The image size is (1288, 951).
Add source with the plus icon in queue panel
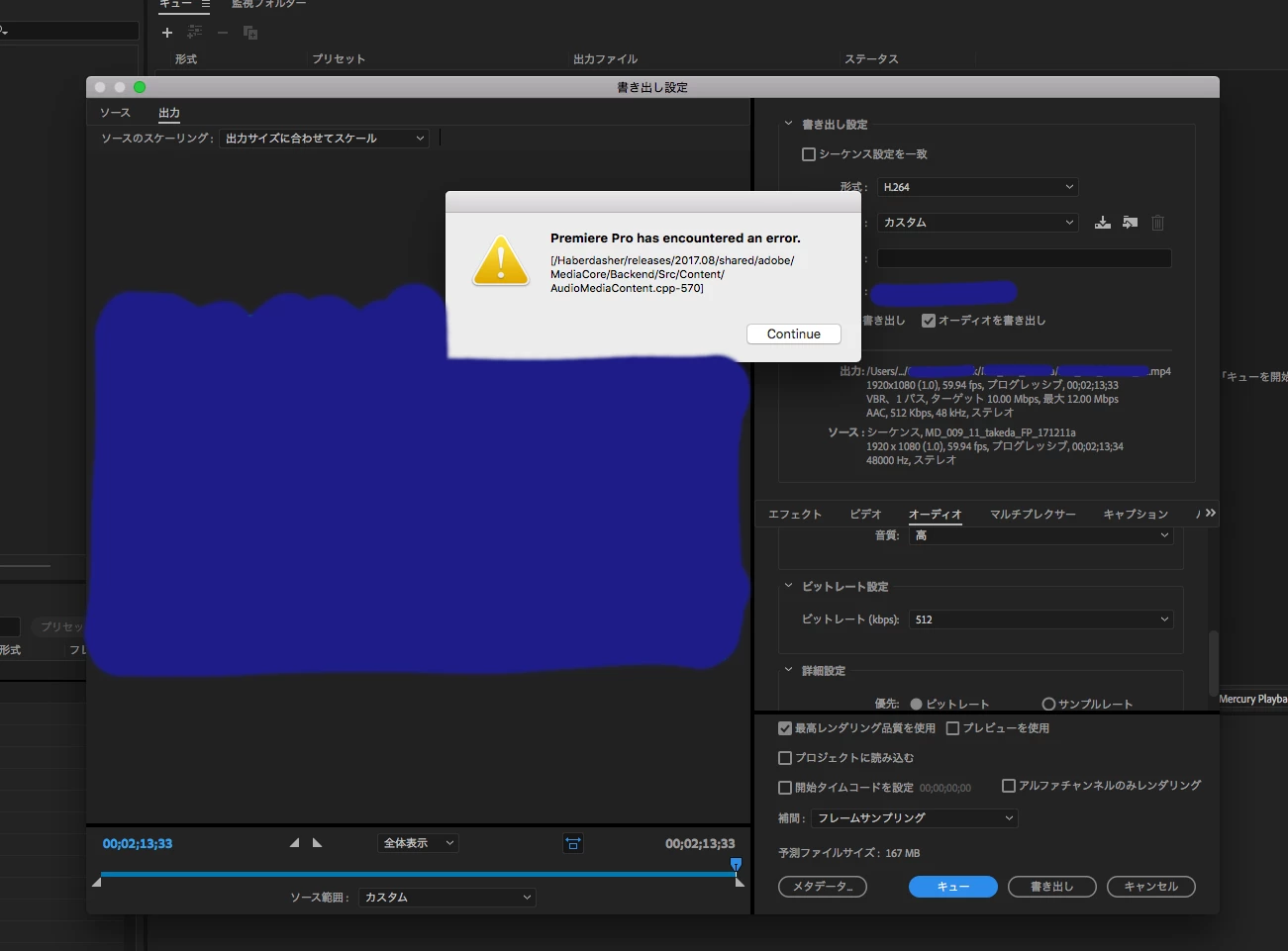tap(167, 33)
